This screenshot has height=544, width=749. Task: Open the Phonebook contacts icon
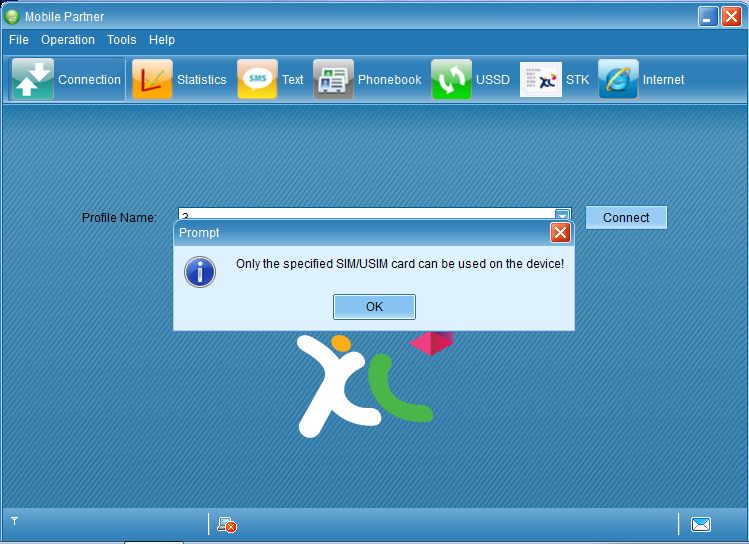click(x=333, y=79)
